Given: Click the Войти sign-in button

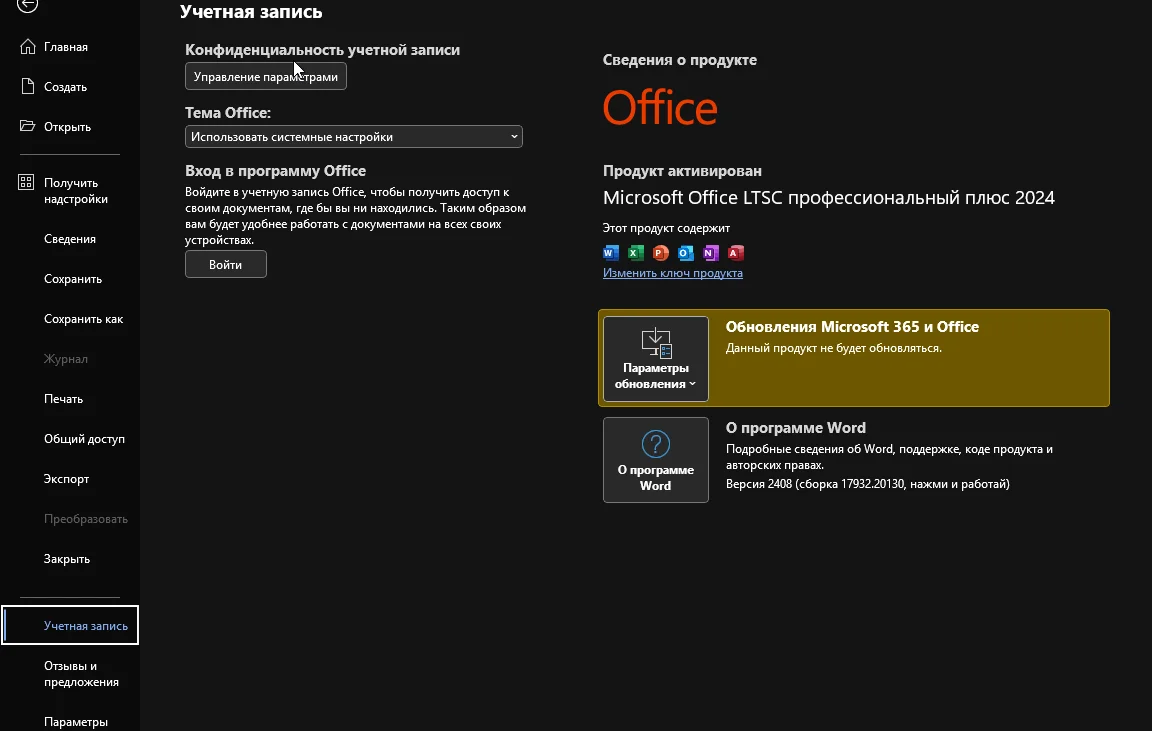Looking at the screenshot, I should pyautogui.click(x=226, y=264).
